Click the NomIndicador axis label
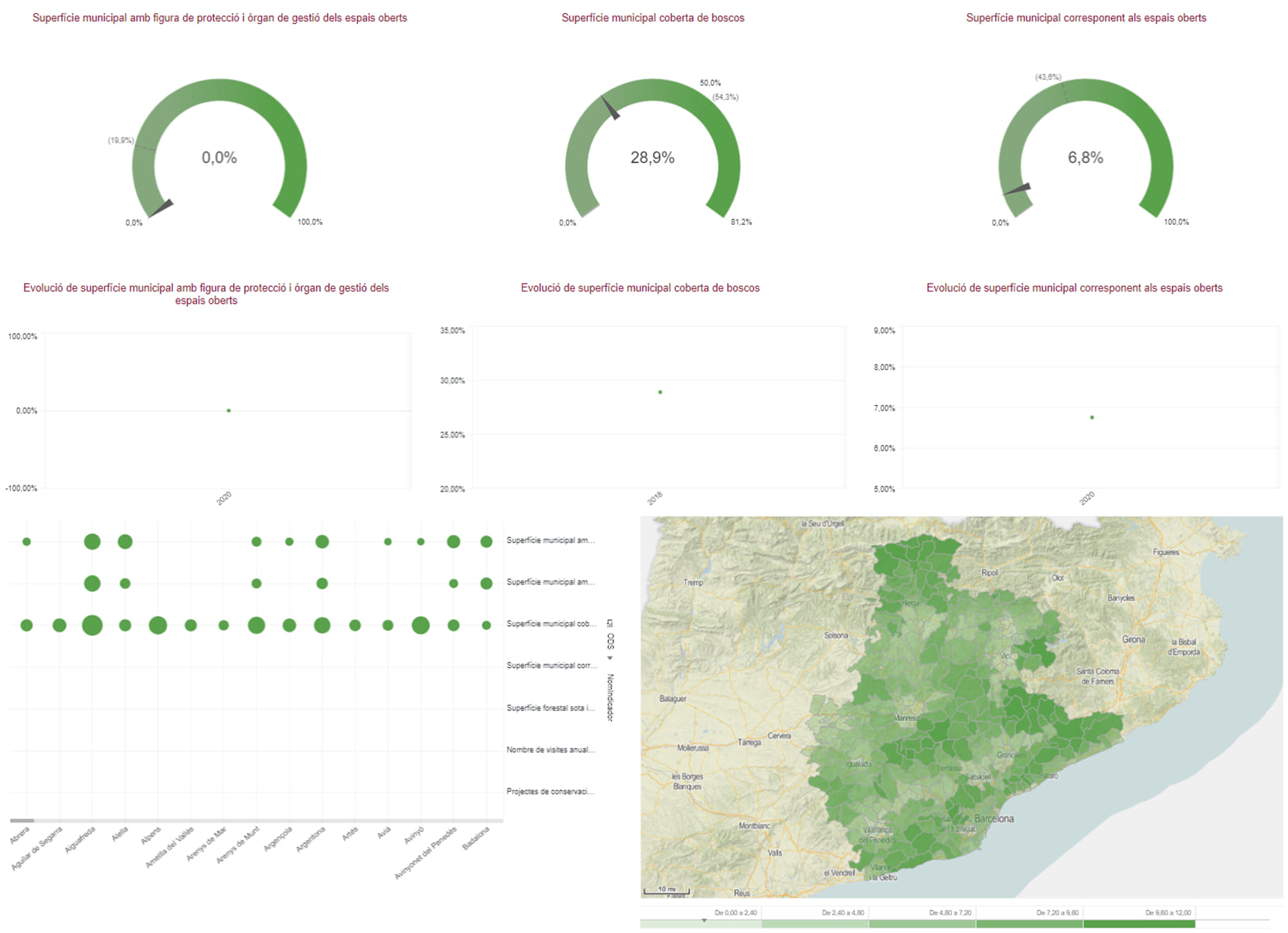Image resolution: width=1288 pixels, height=933 pixels. pyautogui.click(x=610, y=697)
